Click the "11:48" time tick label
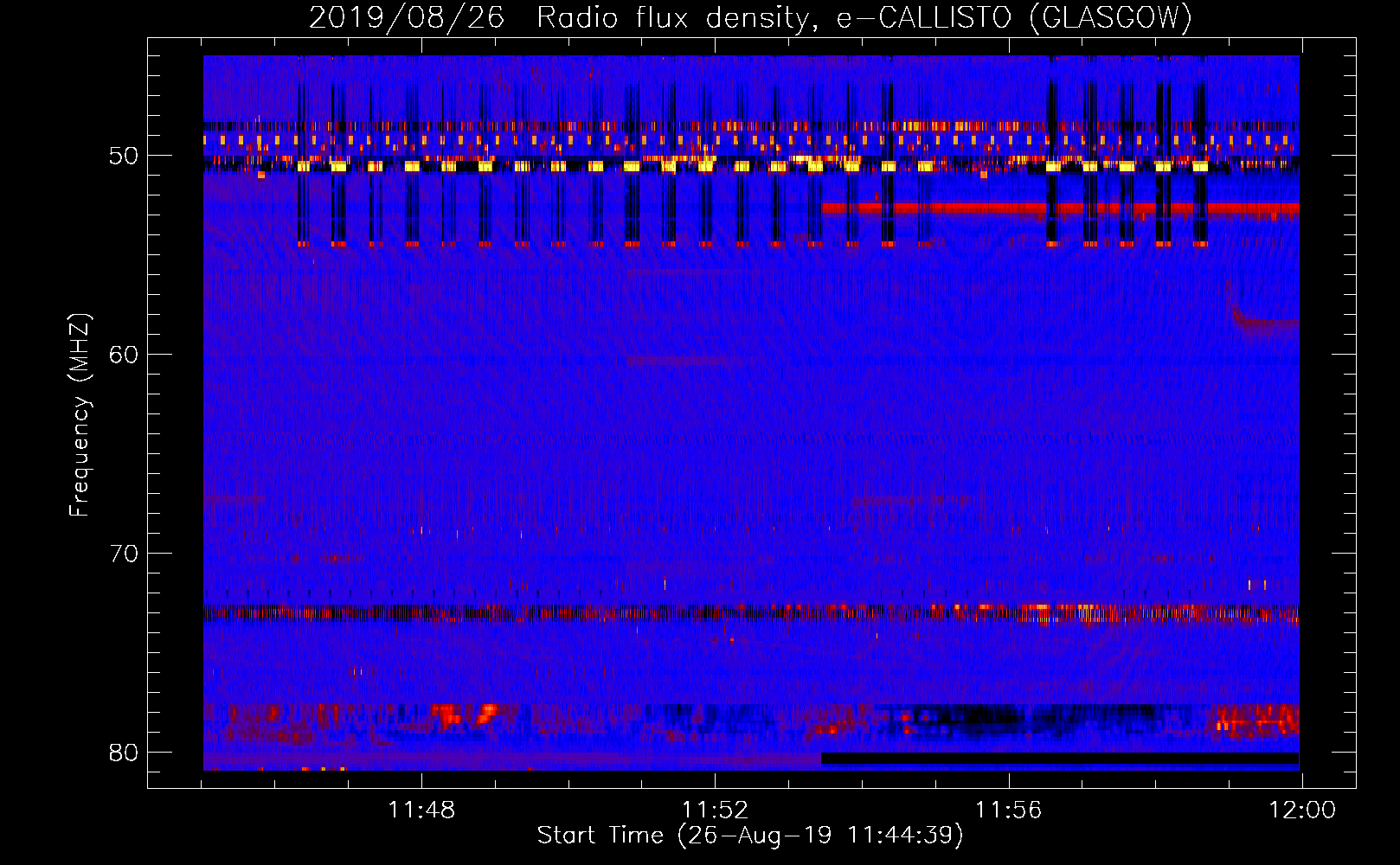Image resolution: width=1400 pixels, height=865 pixels. coord(421,811)
